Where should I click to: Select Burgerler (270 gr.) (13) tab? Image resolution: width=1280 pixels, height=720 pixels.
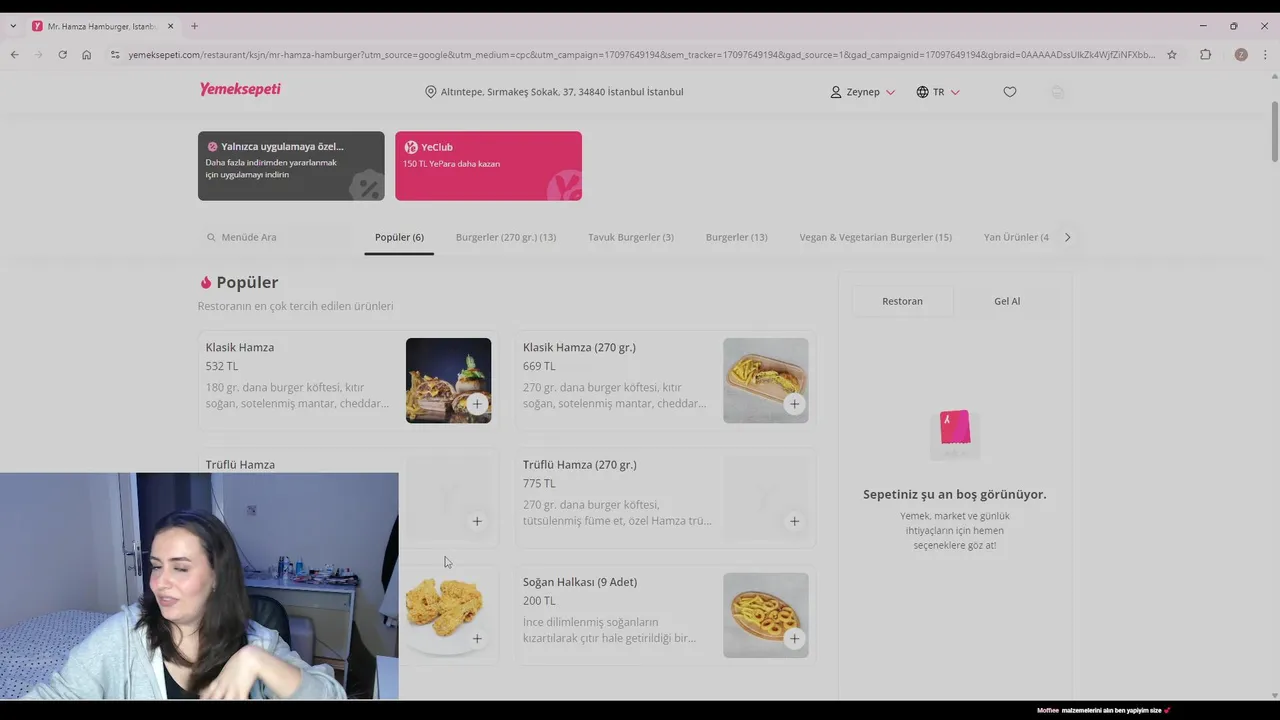pos(506,237)
